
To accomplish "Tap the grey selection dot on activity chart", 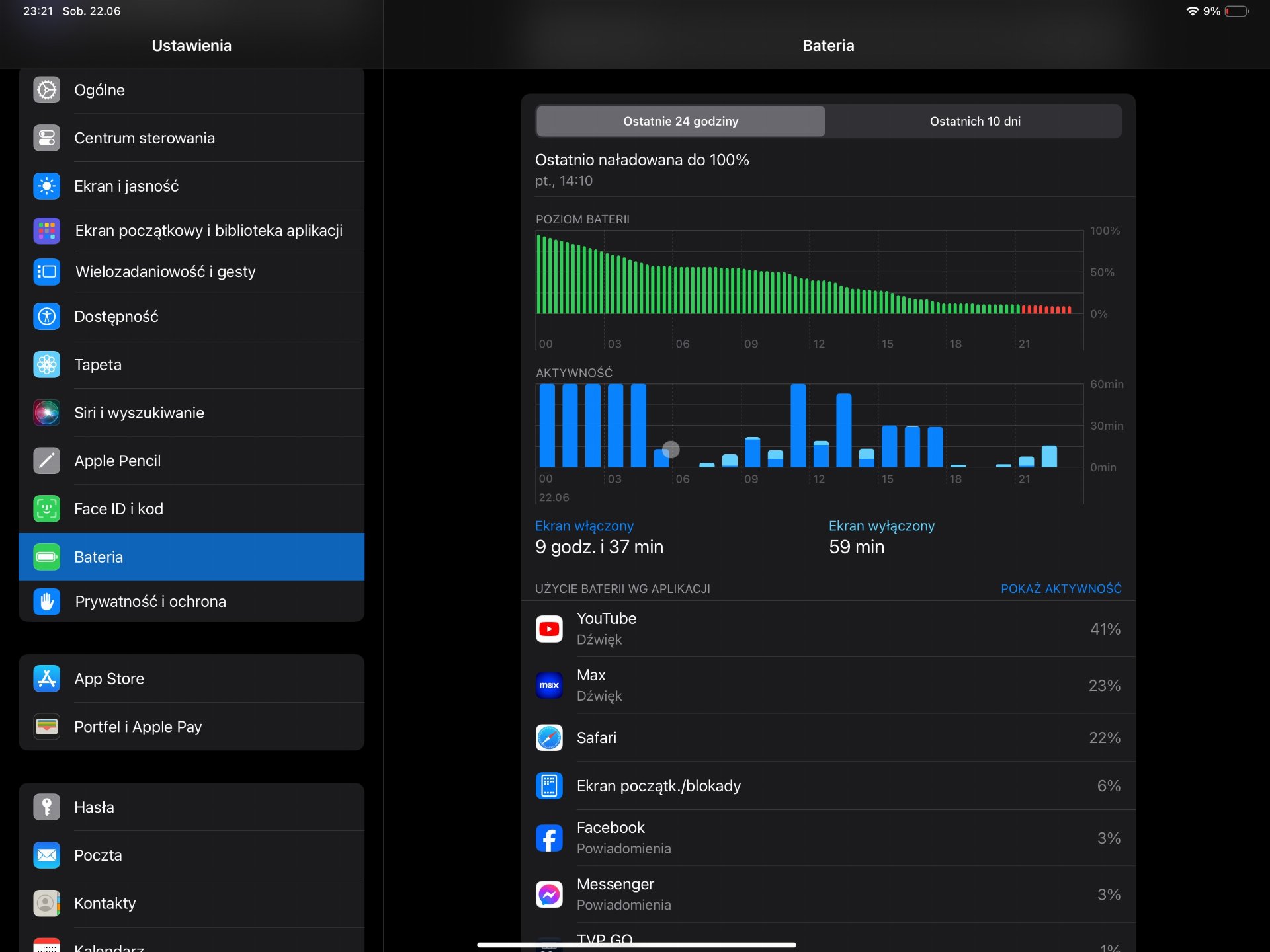I will tap(671, 450).
